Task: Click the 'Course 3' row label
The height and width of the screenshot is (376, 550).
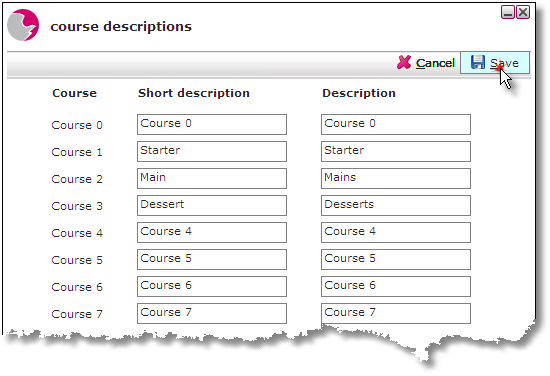Action: click(77, 206)
